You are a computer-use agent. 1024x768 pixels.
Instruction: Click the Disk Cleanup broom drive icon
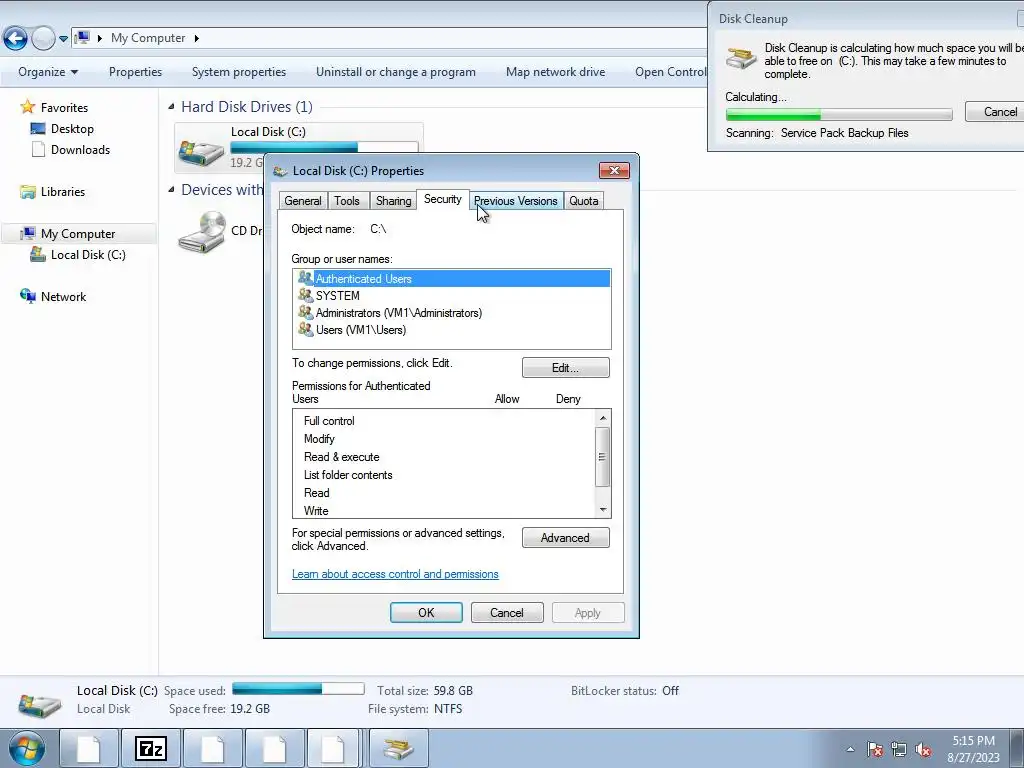pos(741,58)
